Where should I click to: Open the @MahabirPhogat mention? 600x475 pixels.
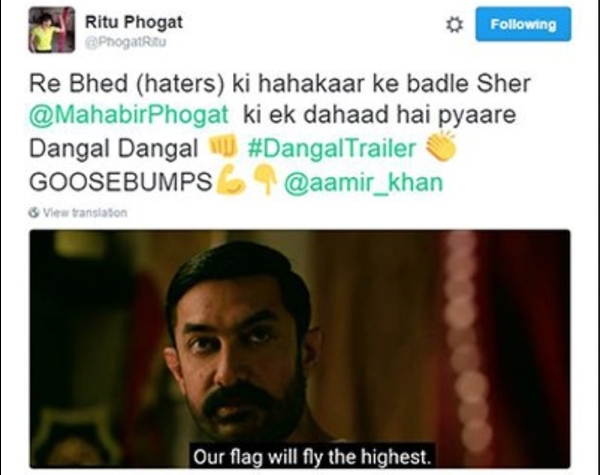129,115
